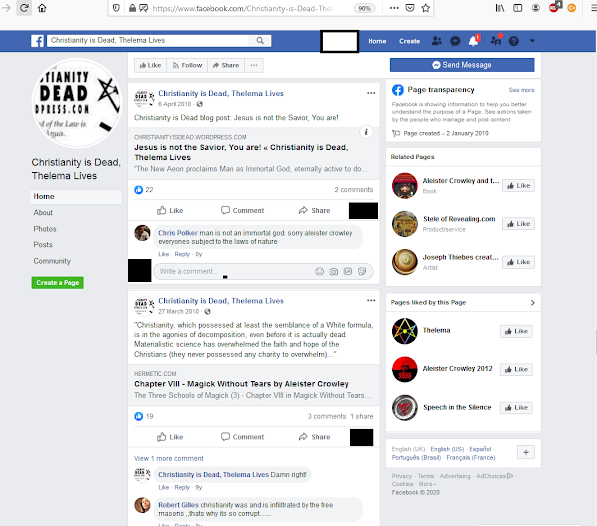Click the Facebook search magnifier button

click(x=260, y=40)
